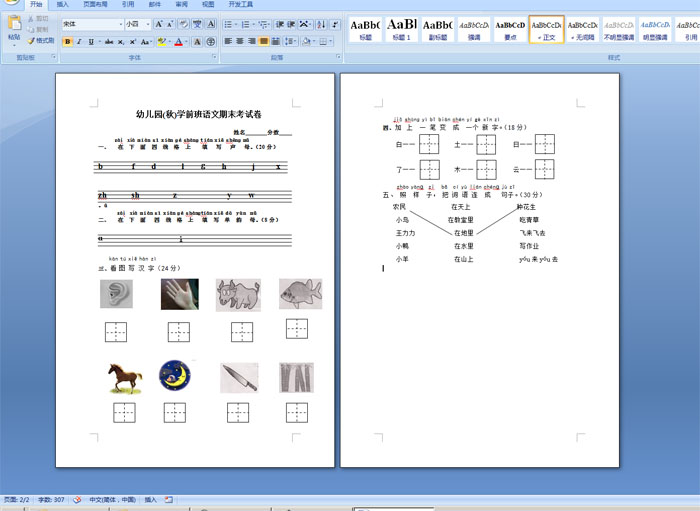Click the highlighted Justify alignment icon
700x511 pixels.
(264, 42)
